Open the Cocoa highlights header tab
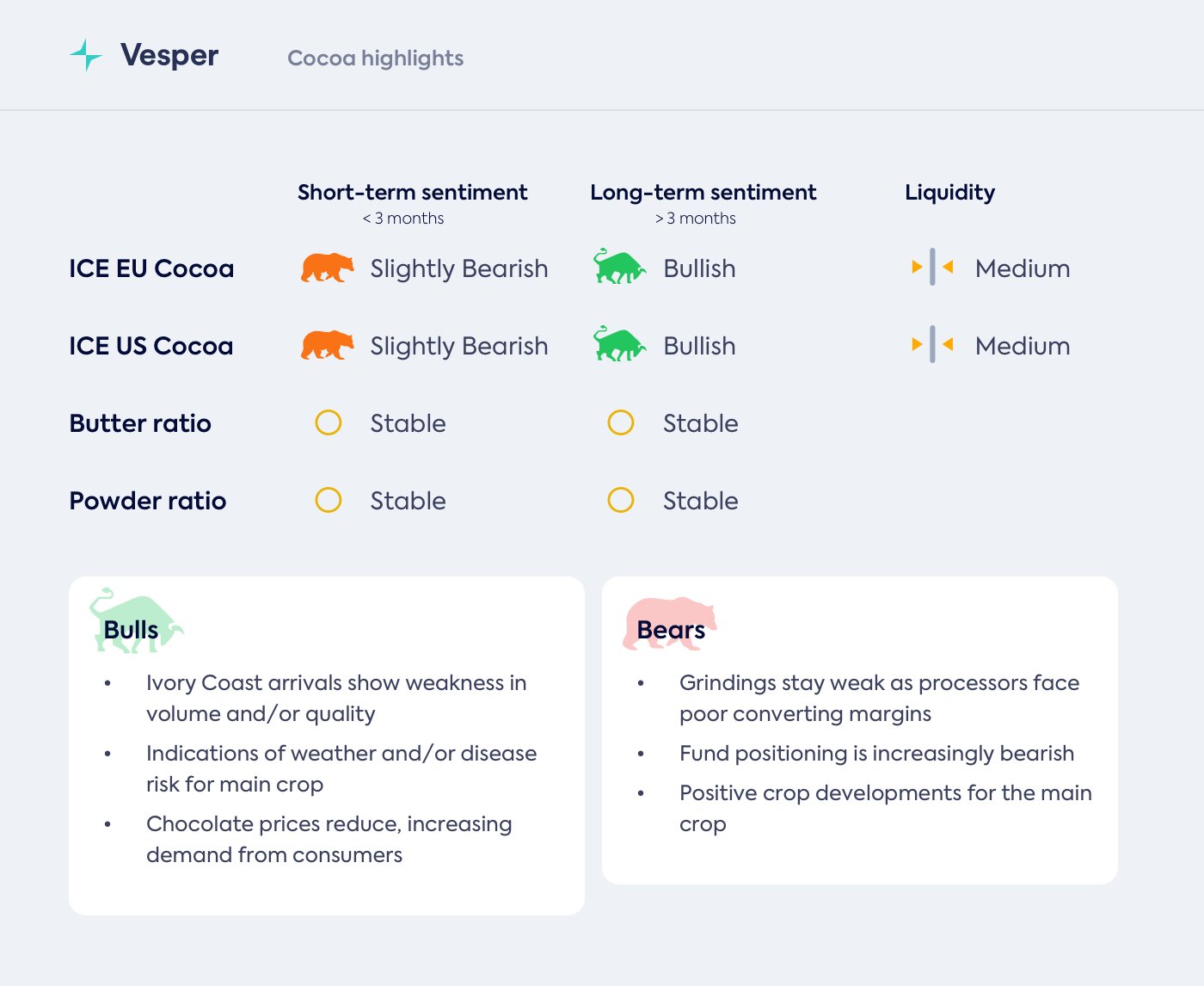 click(375, 58)
